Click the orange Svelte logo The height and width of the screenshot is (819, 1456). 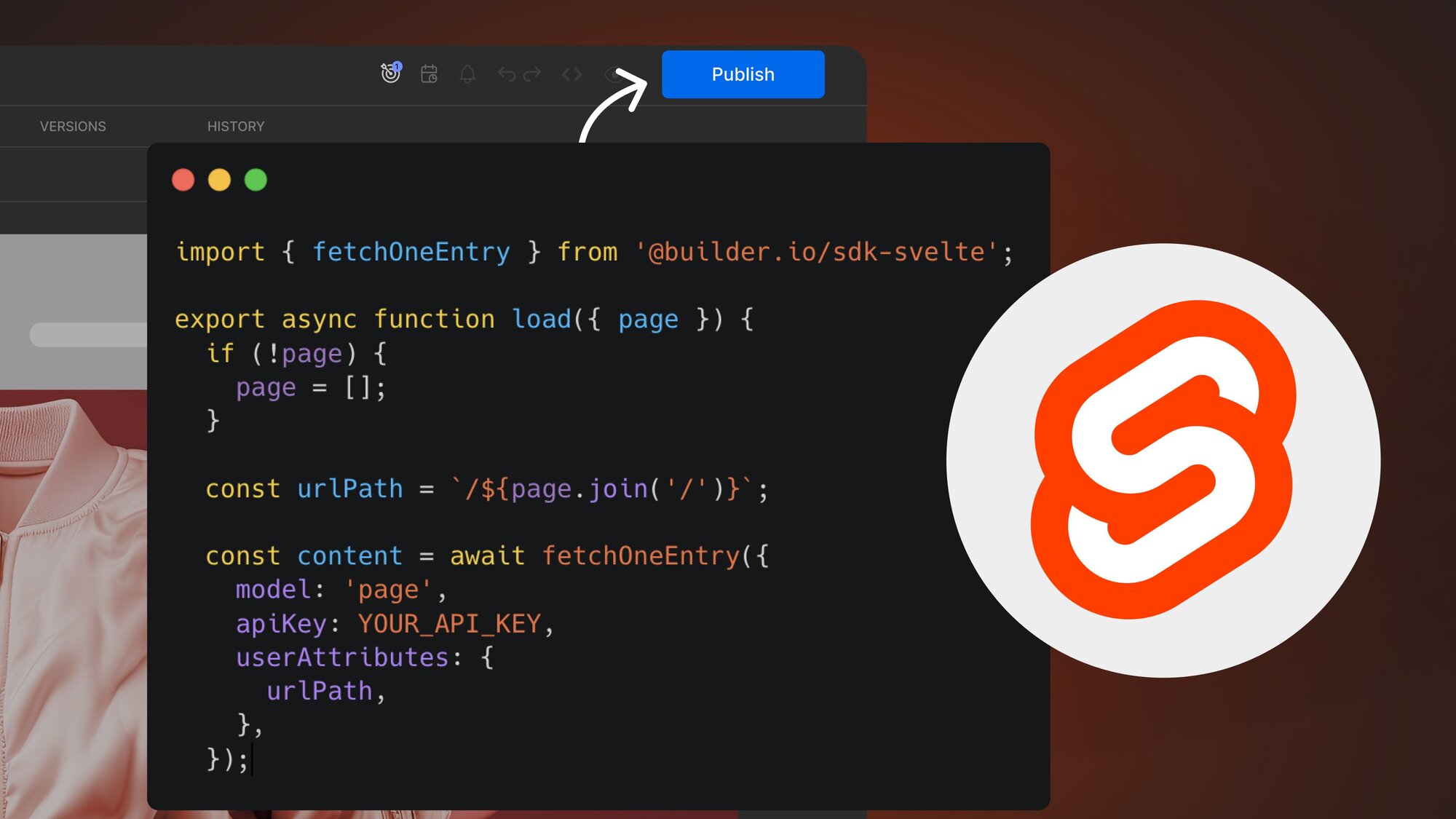pos(1163,460)
